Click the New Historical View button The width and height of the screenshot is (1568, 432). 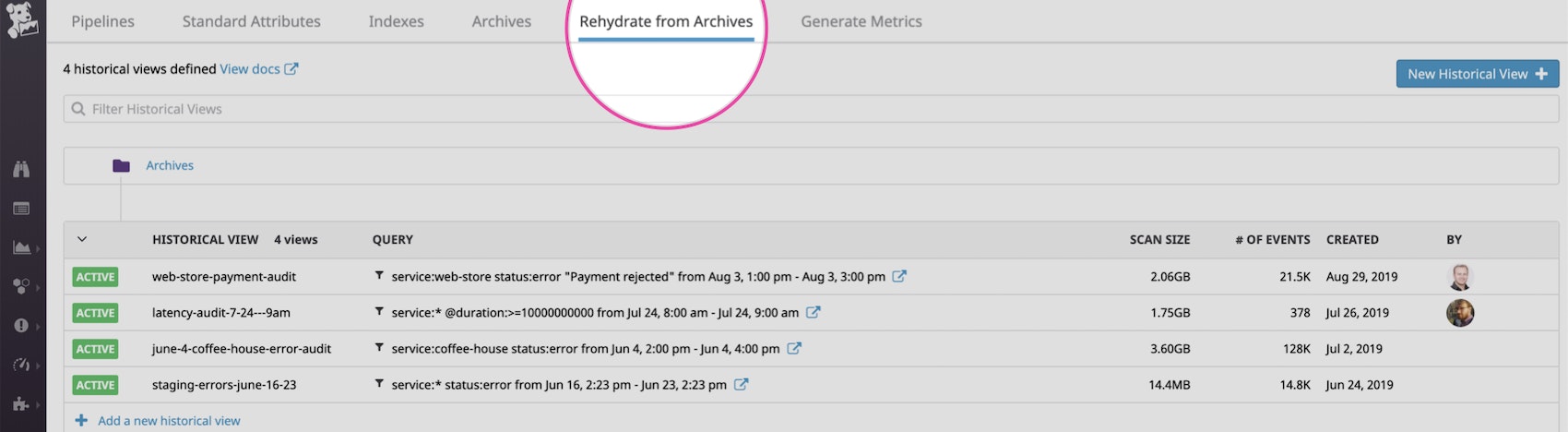(x=1477, y=74)
